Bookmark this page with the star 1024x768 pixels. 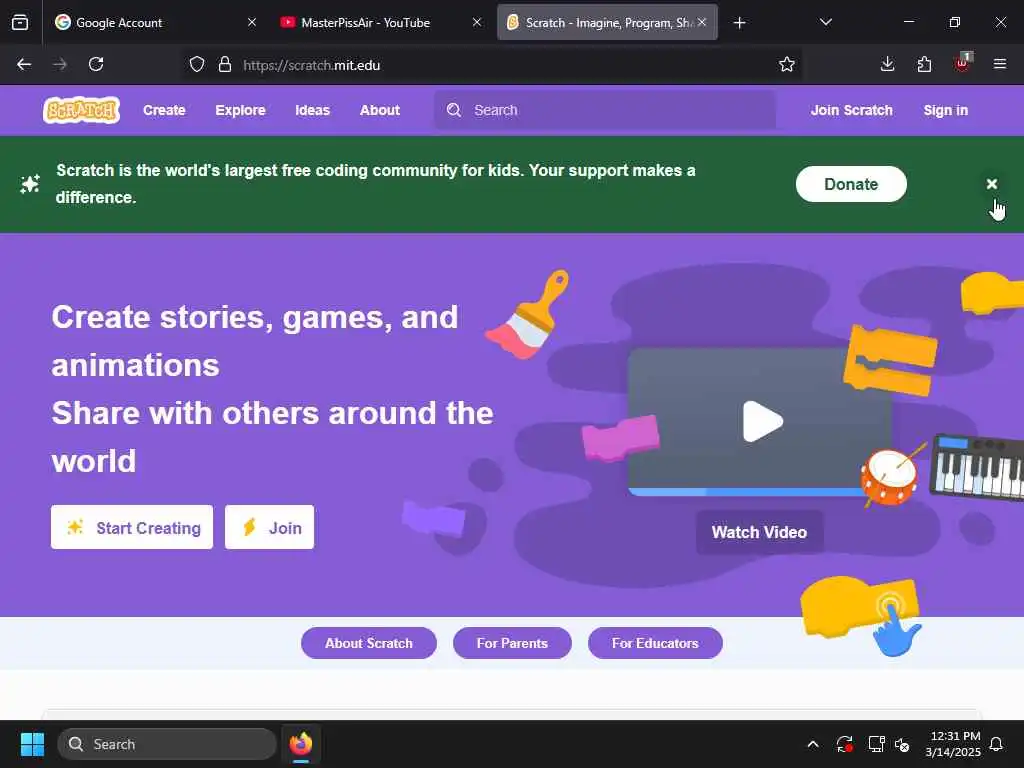786,64
